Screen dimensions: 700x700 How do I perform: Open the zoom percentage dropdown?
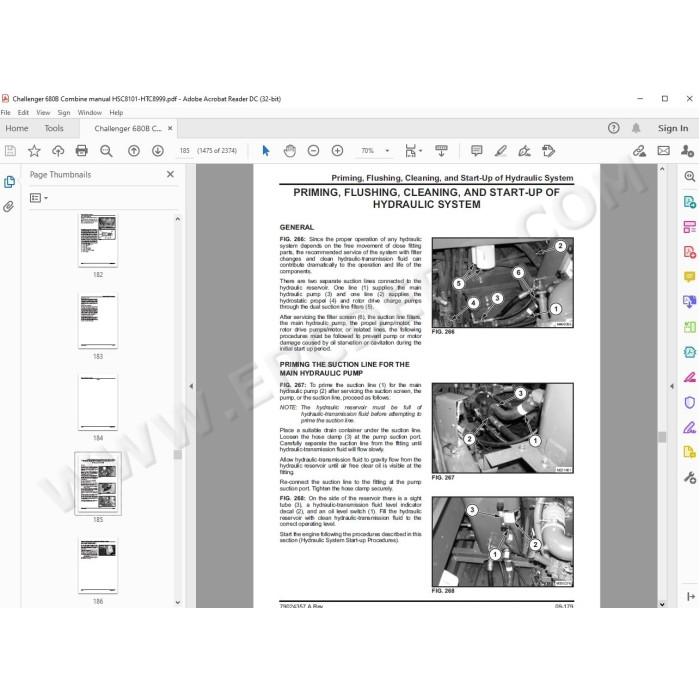pos(387,151)
